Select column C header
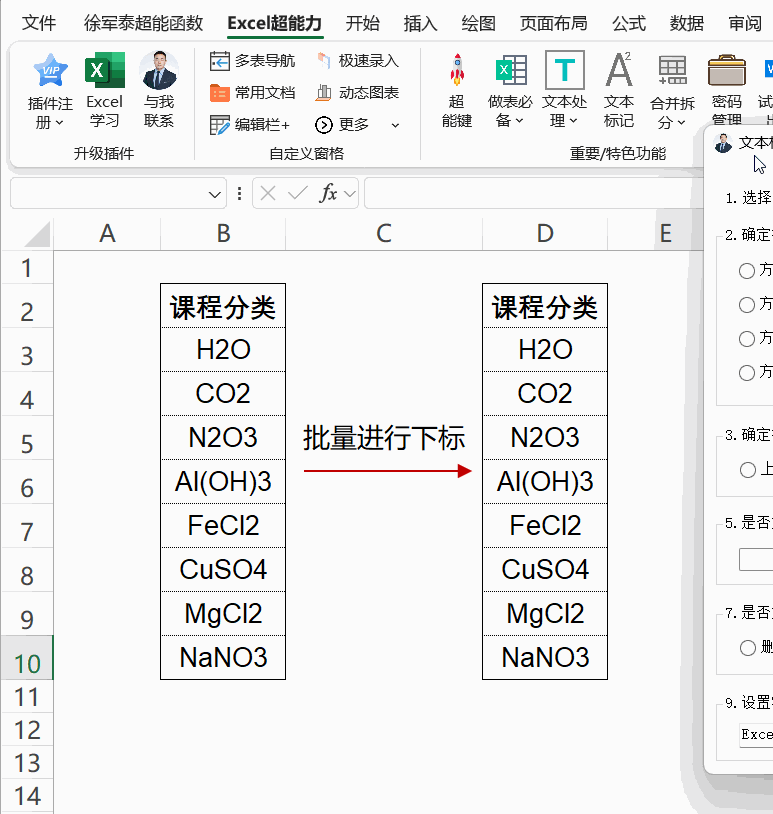Viewport: 773px width, 814px height. coord(384,234)
